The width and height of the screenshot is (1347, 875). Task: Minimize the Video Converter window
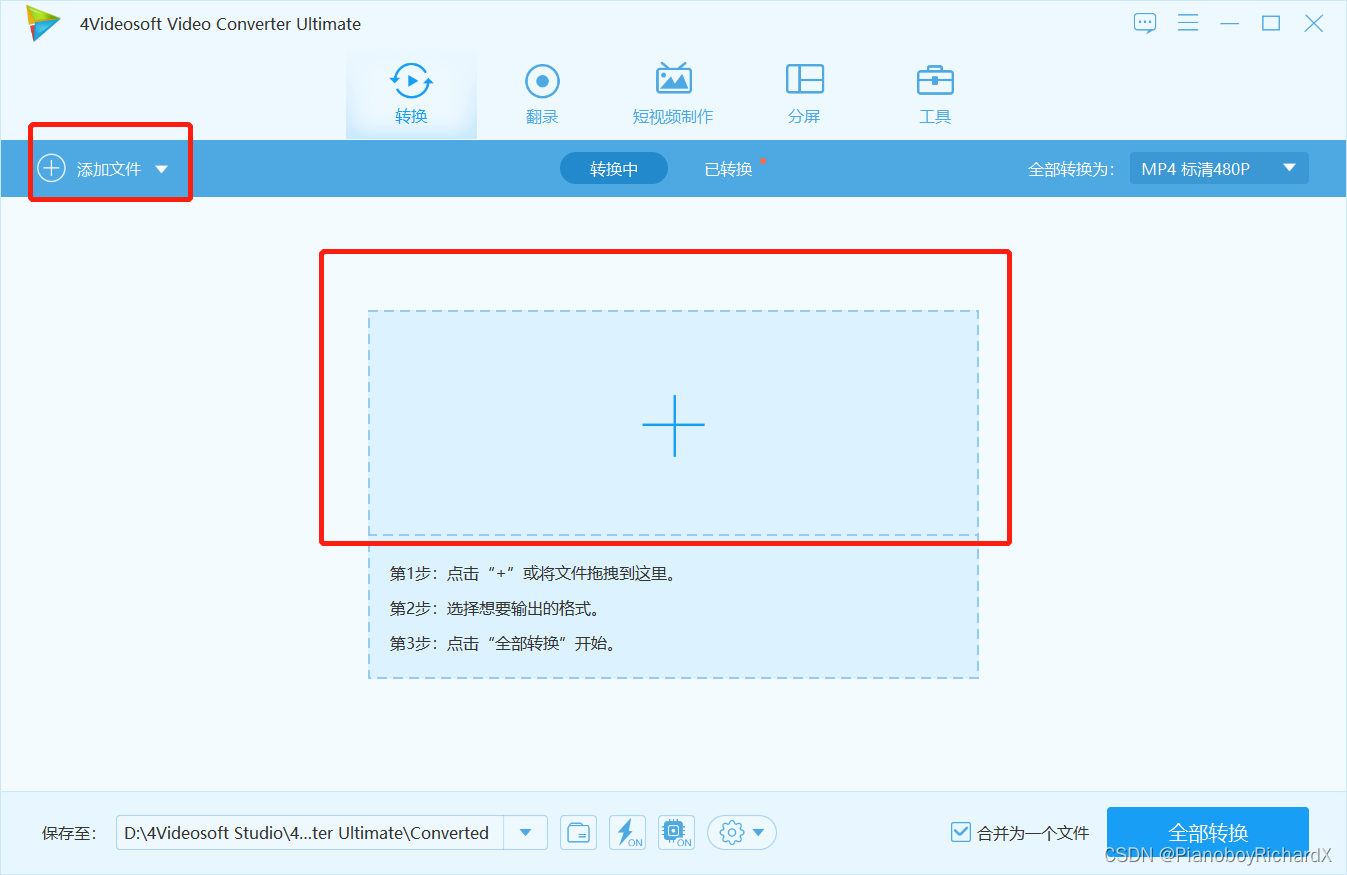tap(1230, 23)
